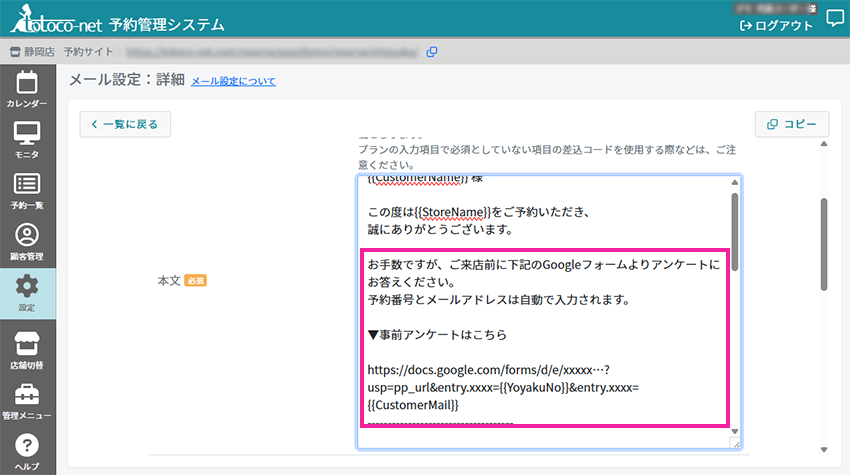
Task: Open the カレンダー calendar sidebar icon
Action: 27,89
